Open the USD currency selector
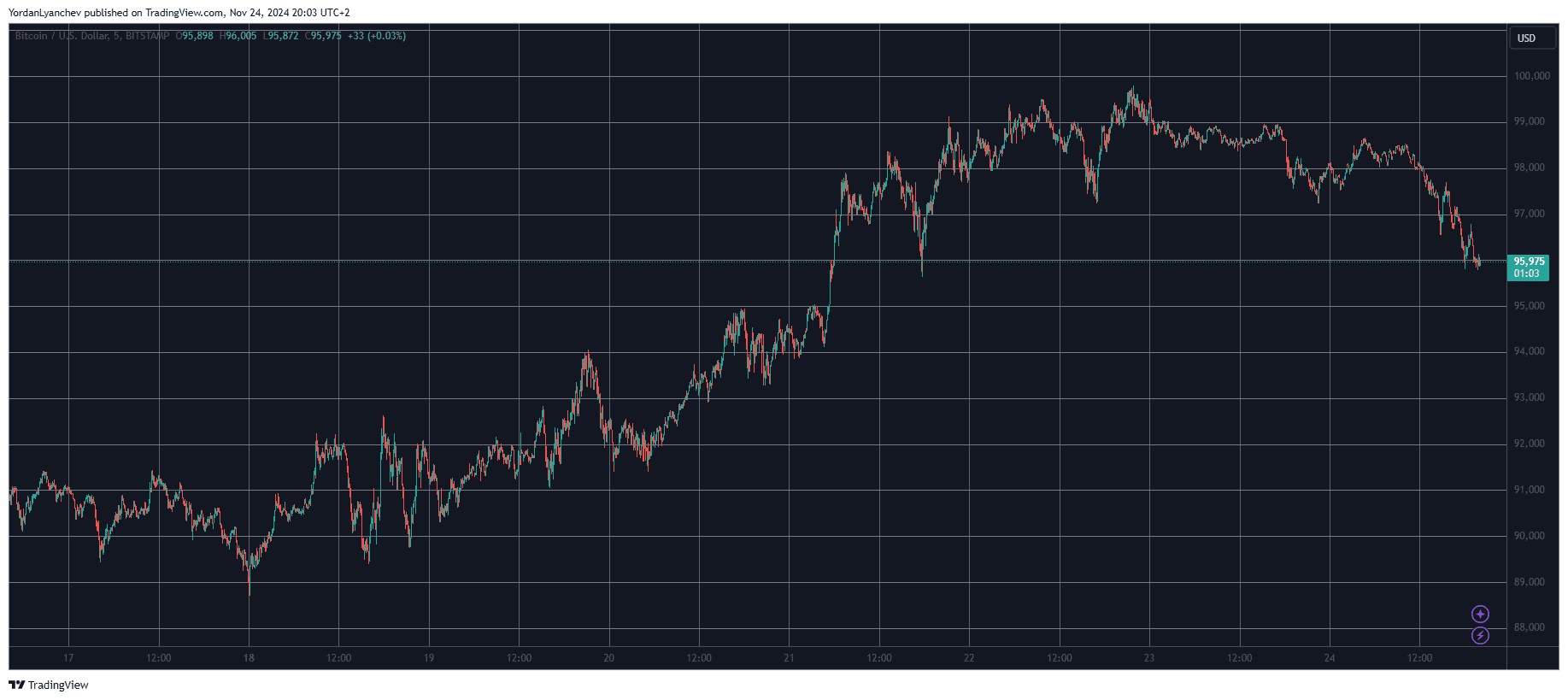This screenshot has height=700, width=1568. point(1531,38)
